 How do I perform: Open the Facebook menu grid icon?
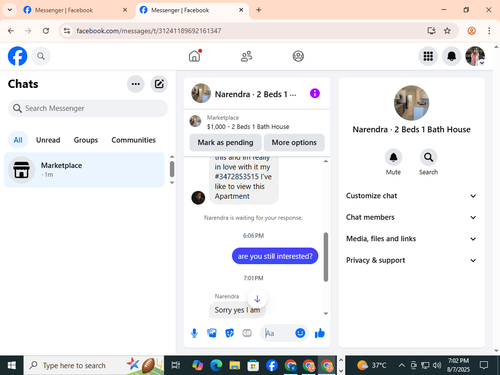[428, 56]
